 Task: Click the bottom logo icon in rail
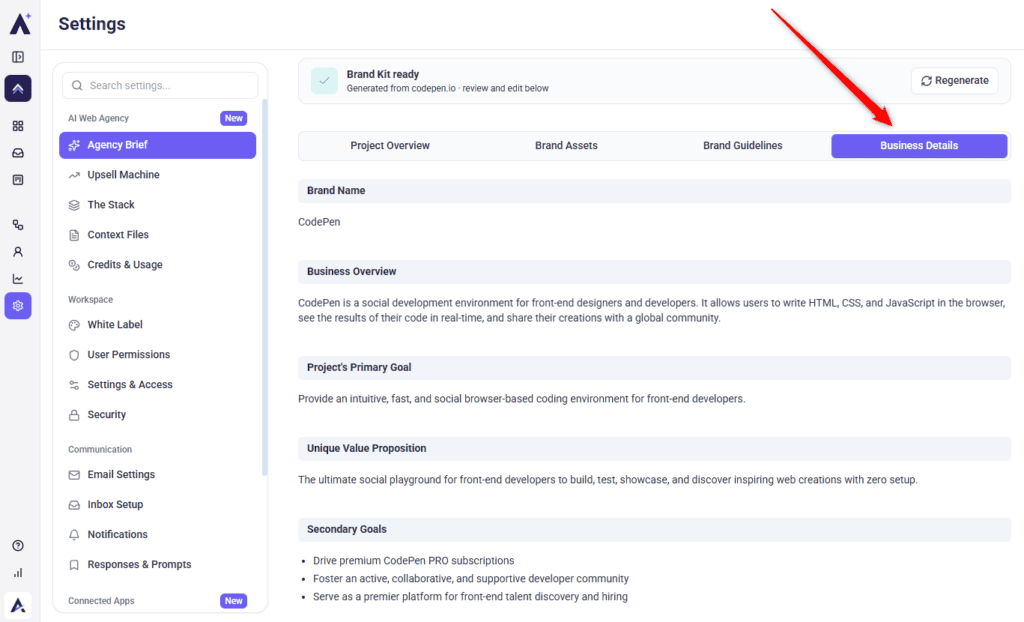click(x=18, y=605)
